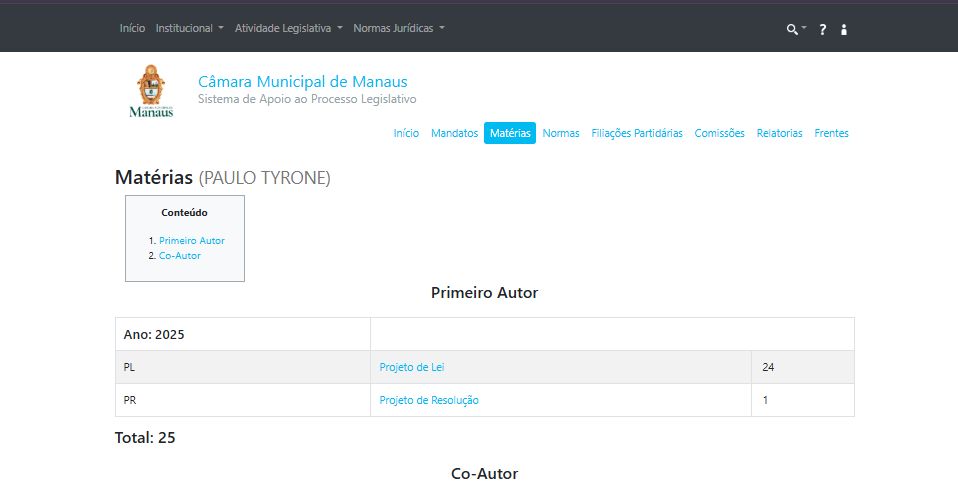Open the Projeto de Resolução link

click(429, 400)
